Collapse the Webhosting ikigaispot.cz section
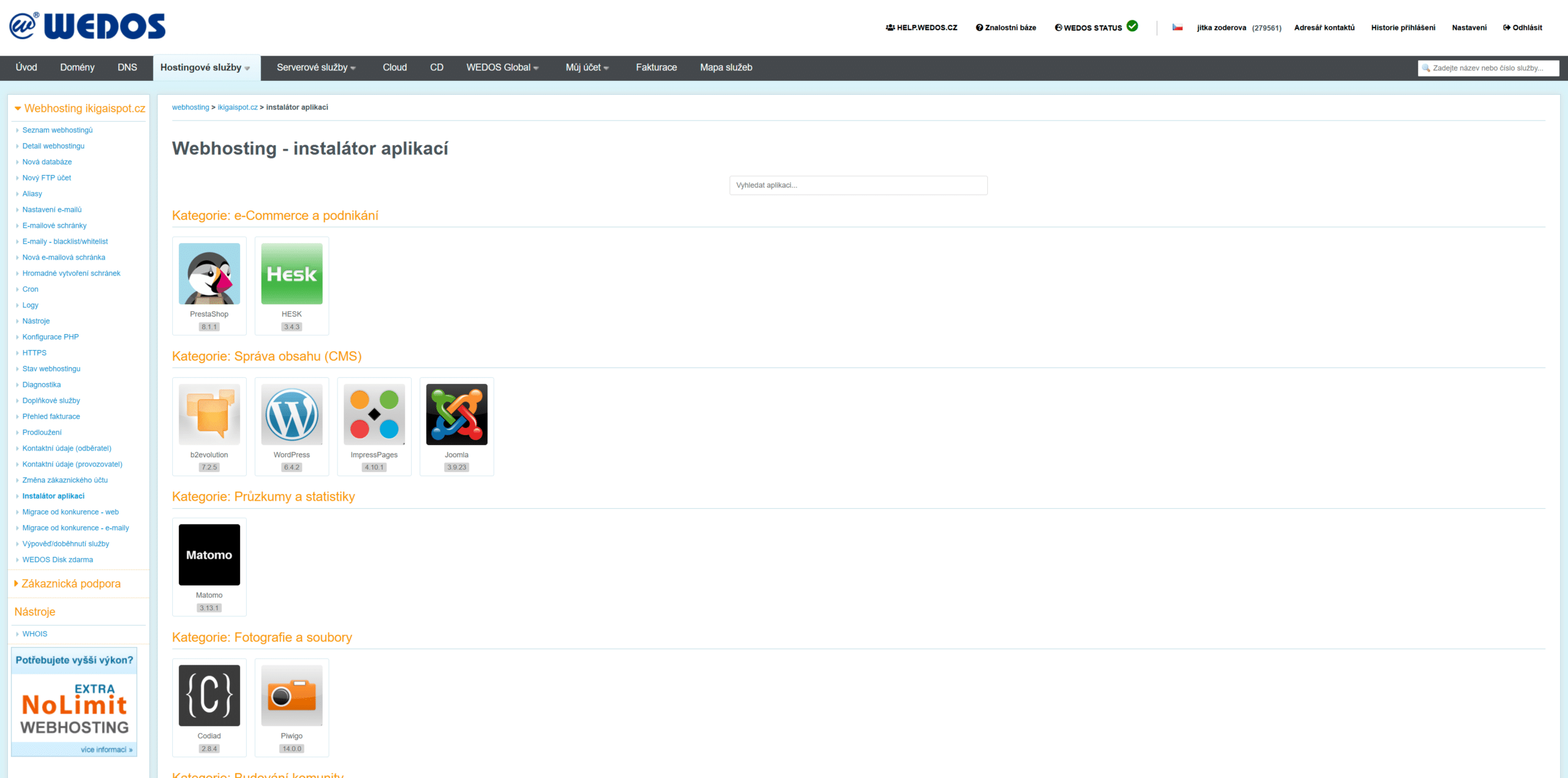The width and height of the screenshot is (1568, 778). 80,108
